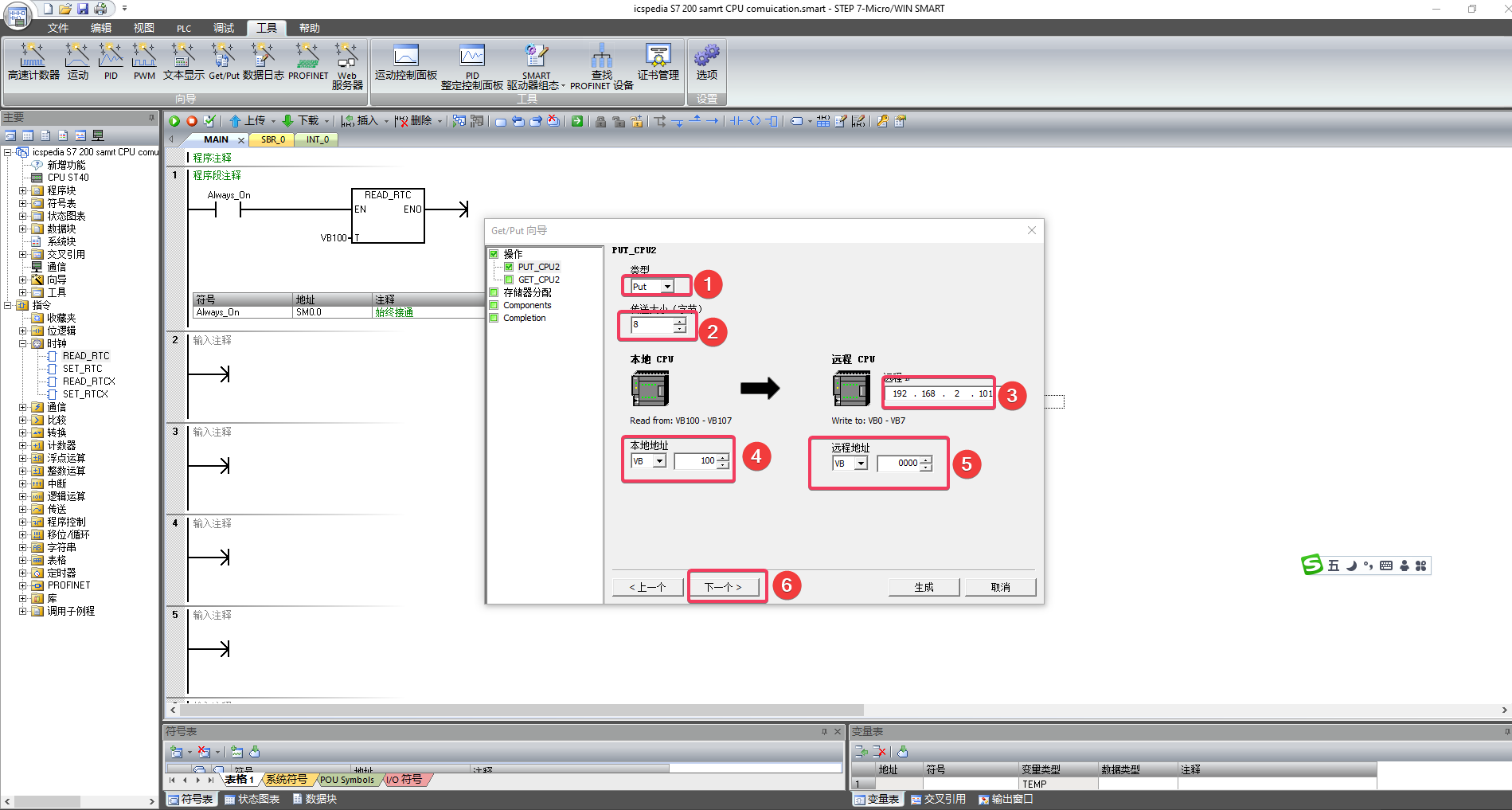Increase local address offset spinner
Screen dimensions: 1512x810
coord(722,458)
